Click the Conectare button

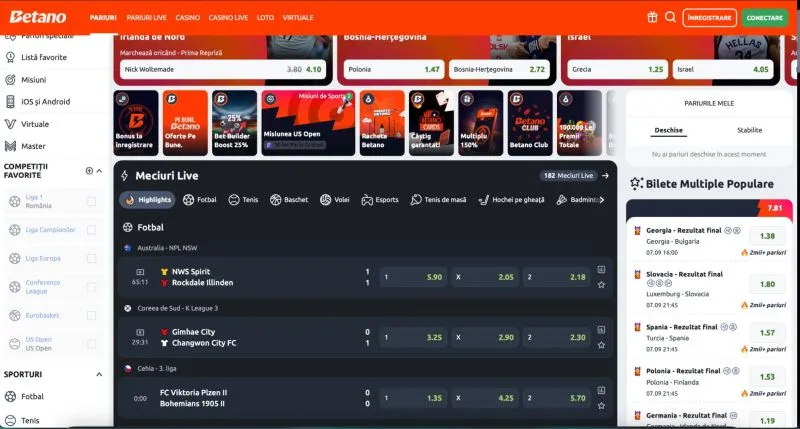point(764,17)
